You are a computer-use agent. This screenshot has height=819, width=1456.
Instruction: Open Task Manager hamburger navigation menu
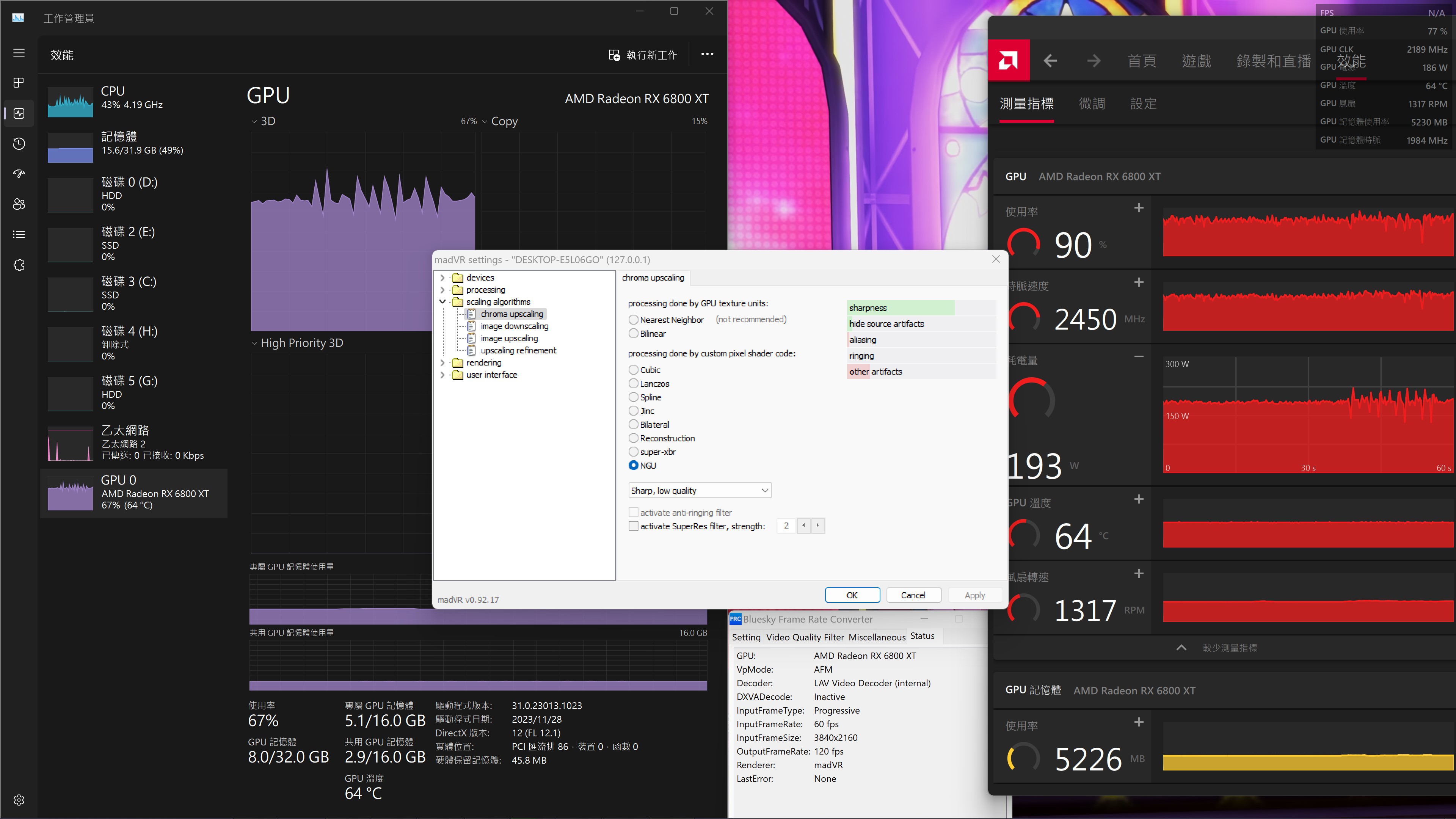pyautogui.click(x=19, y=53)
